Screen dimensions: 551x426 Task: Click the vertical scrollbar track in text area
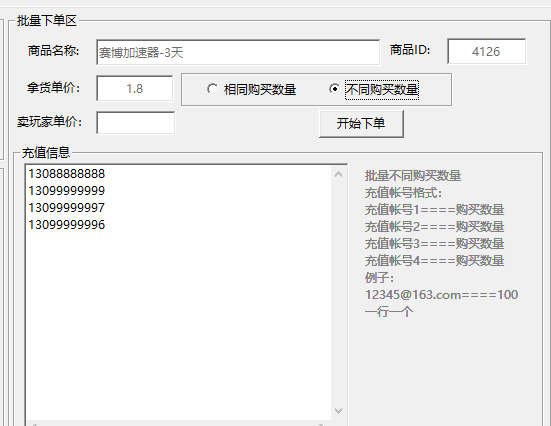[338, 292]
